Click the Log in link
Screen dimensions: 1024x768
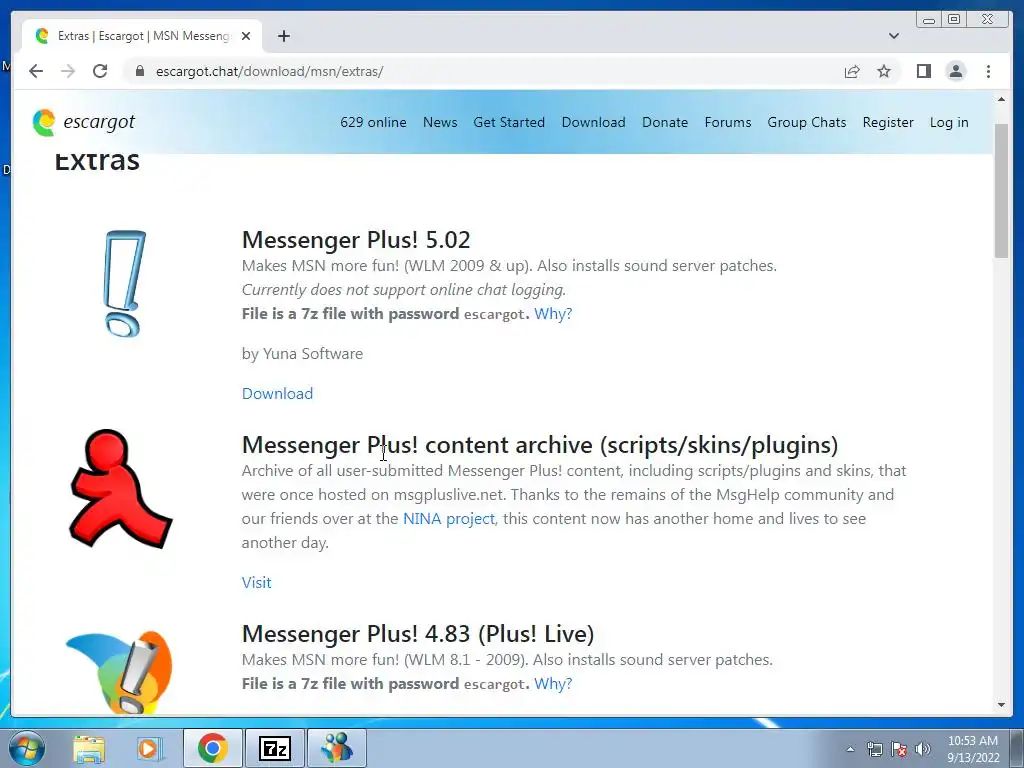(x=949, y=122)
